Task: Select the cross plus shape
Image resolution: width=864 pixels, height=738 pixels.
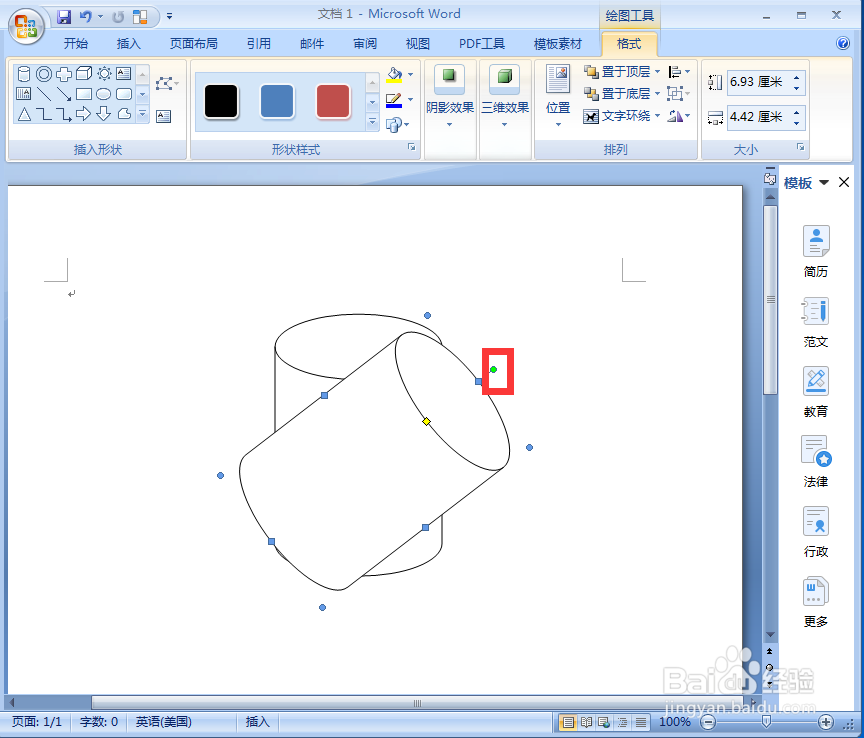Action: pos(64,73)
